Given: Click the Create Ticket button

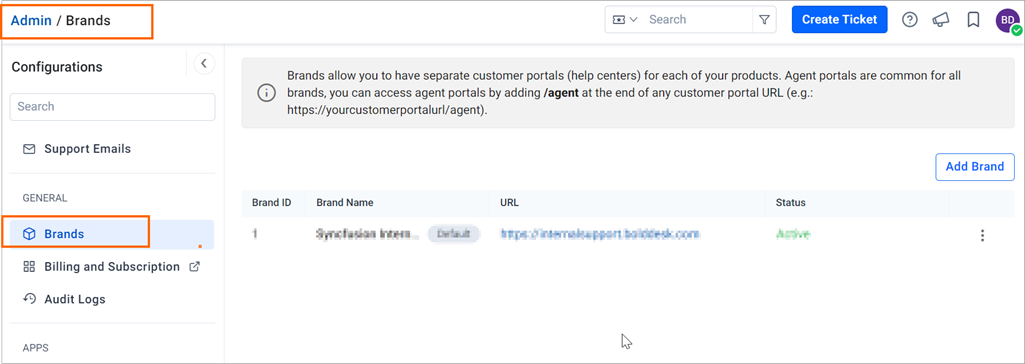Looking at the screenshot, I should 839,20.
